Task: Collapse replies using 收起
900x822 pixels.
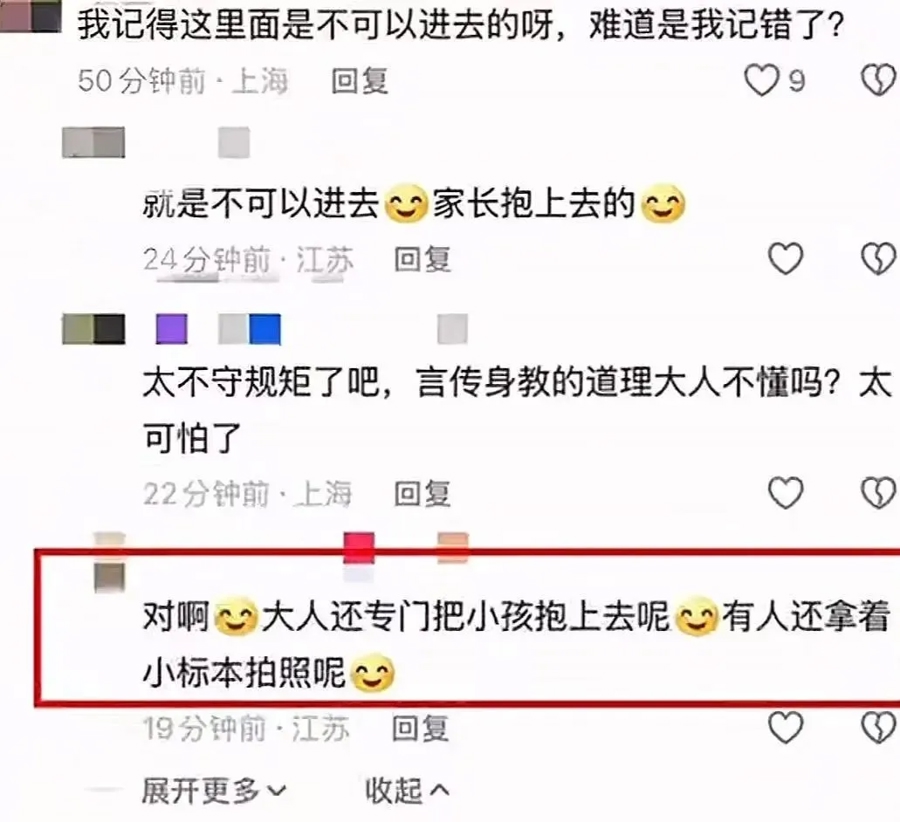Action: pos(407,791)
